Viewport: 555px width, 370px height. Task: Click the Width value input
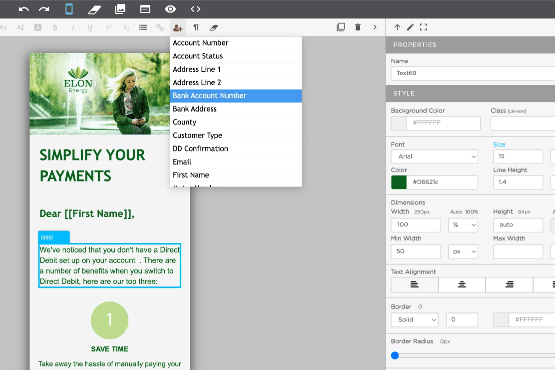(416, 225)
